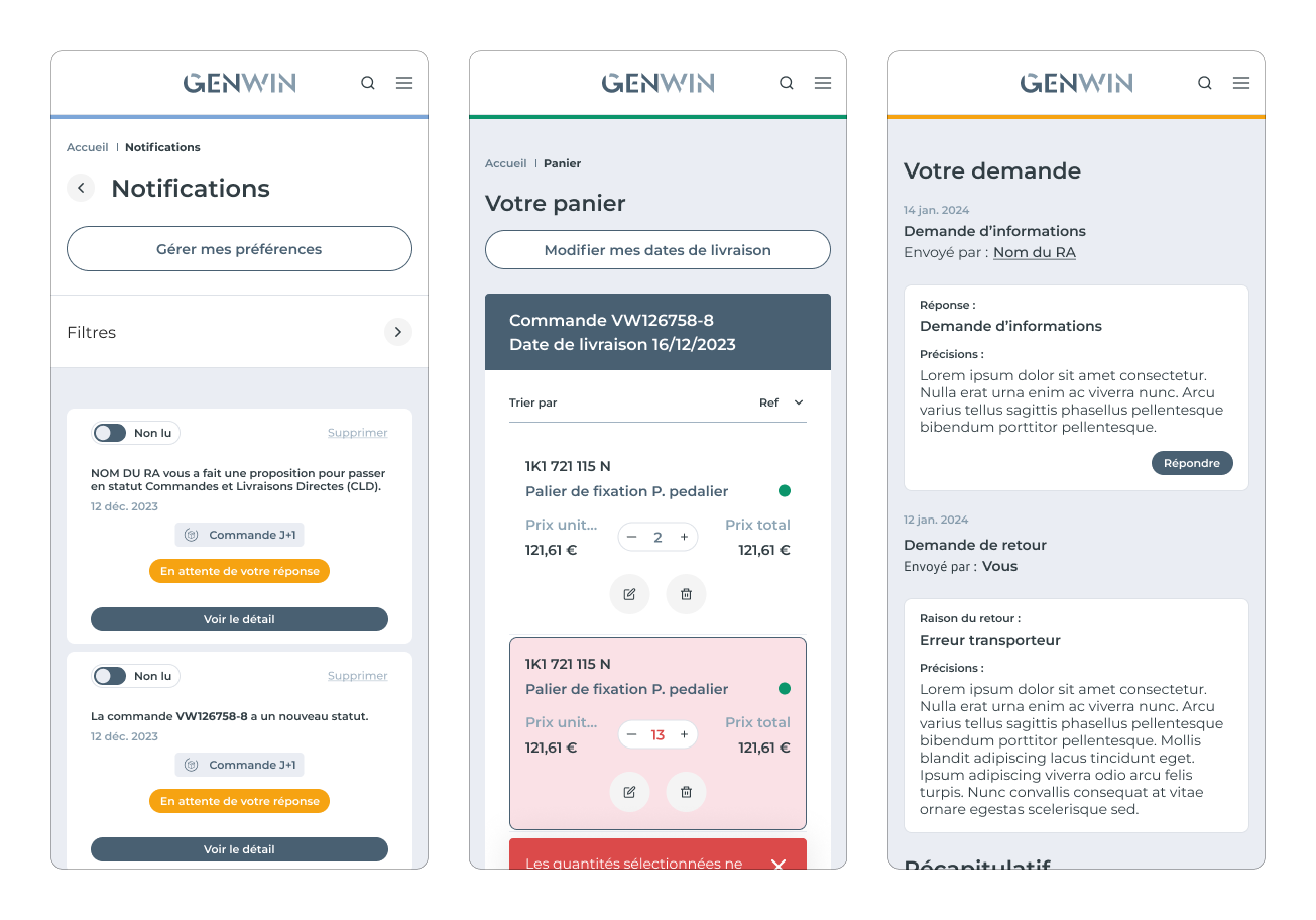This screenshot has width=1316, height=920.
Task: Click Répondre on Demande d'informations
Action: click(x=1192, y=463)
